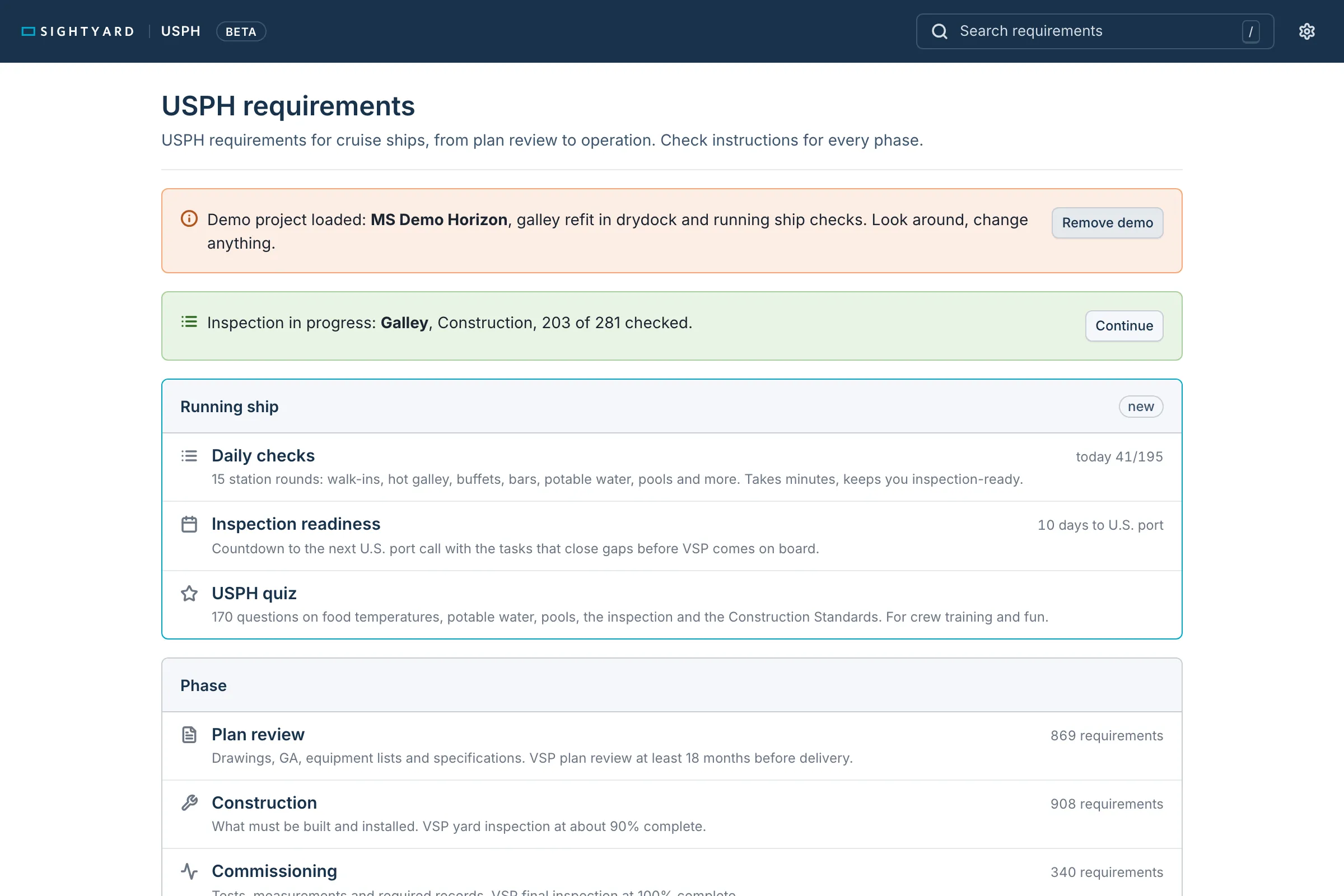The image size is (1344, 896).
Task: Open the Commissioning phase
Action: [672, 872]
